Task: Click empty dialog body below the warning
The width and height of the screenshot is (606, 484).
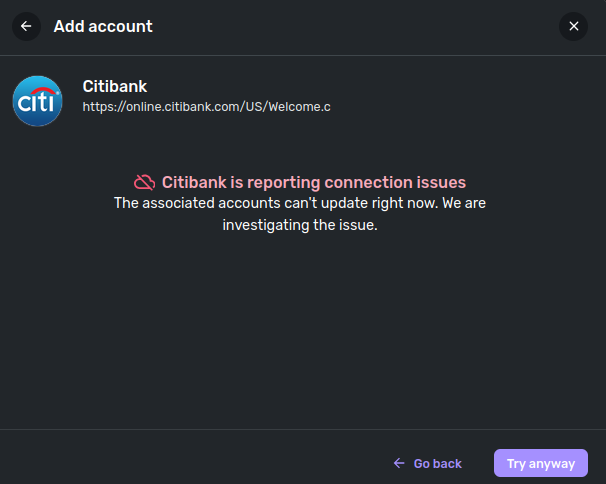Action: pos(303,329)
